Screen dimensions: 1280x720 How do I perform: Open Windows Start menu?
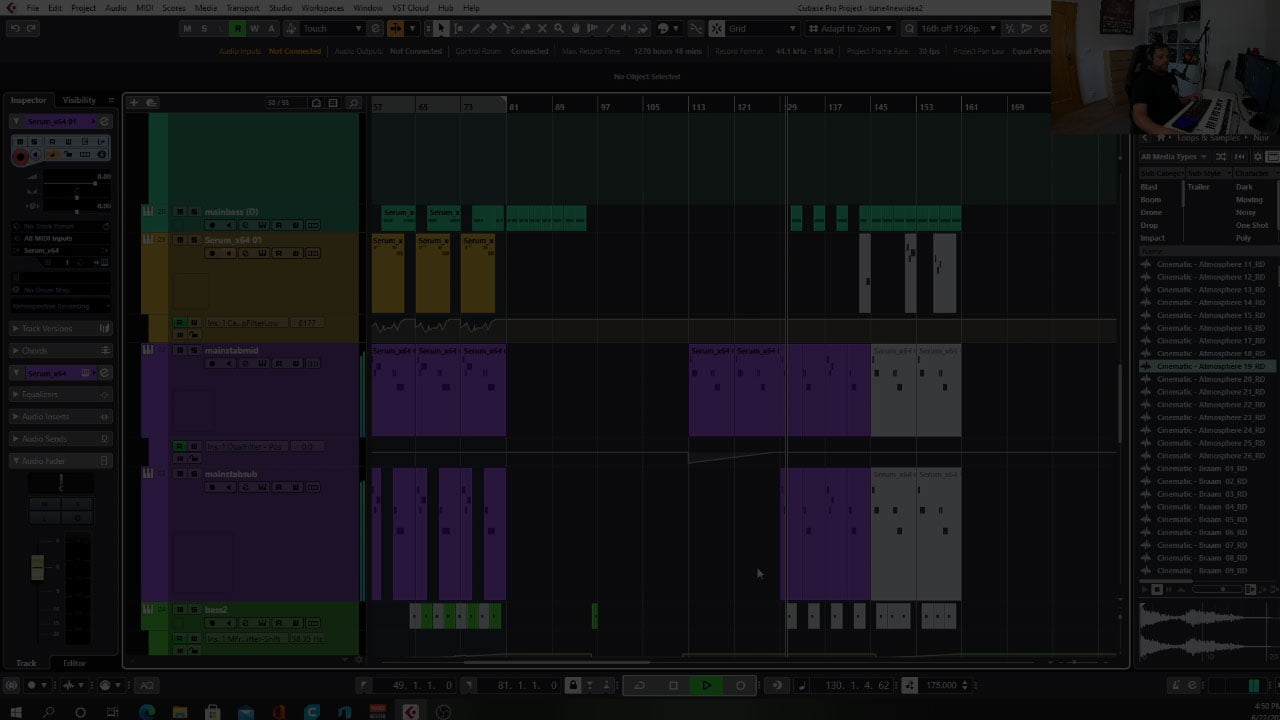[x=14, y=712]
